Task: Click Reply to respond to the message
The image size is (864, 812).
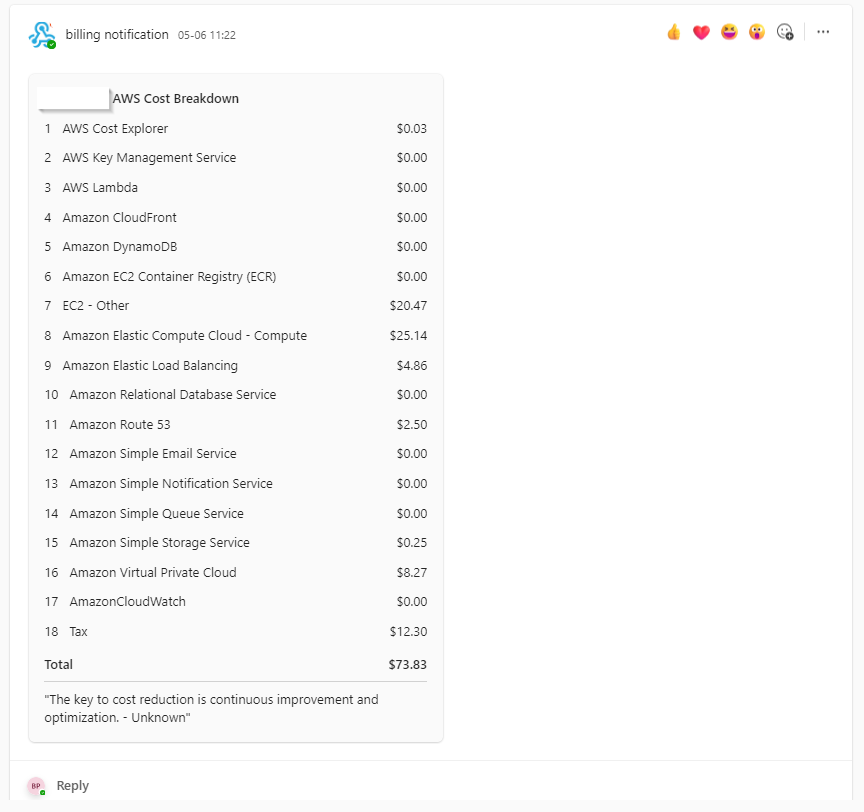Action: [x=73, y=786]
